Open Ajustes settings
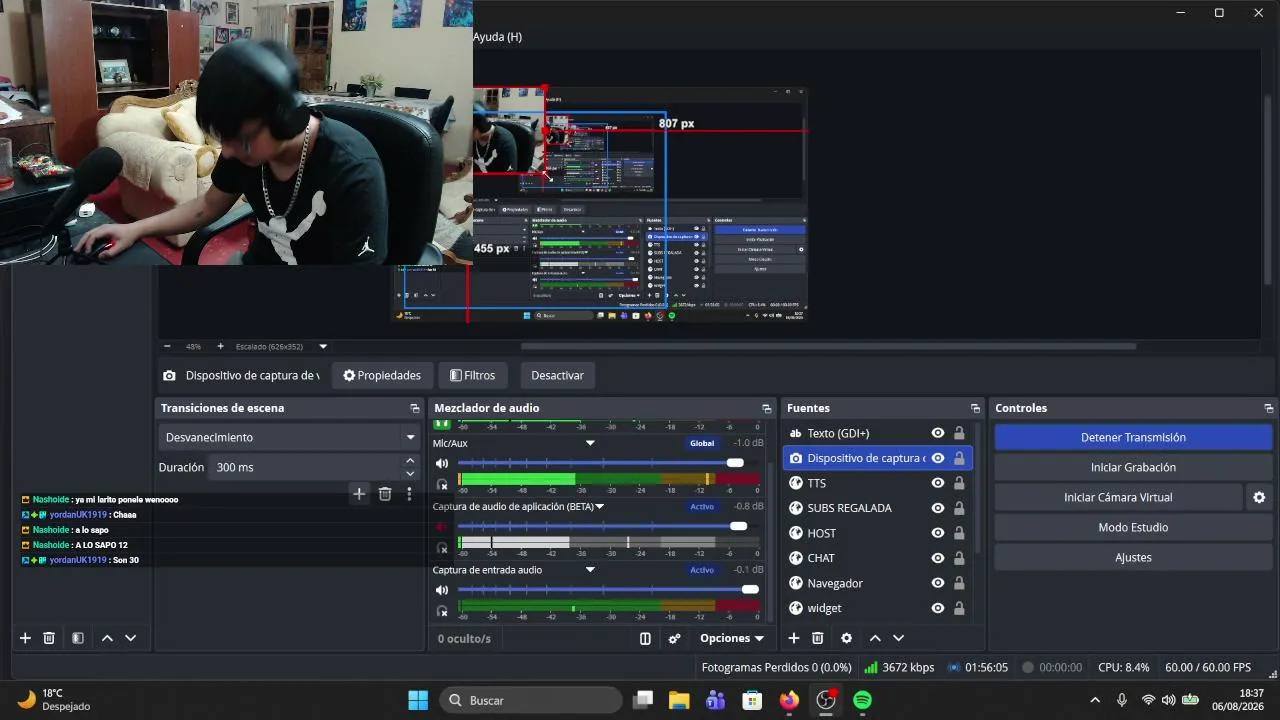This screenshot has height=720, width=1280. 1133,557
